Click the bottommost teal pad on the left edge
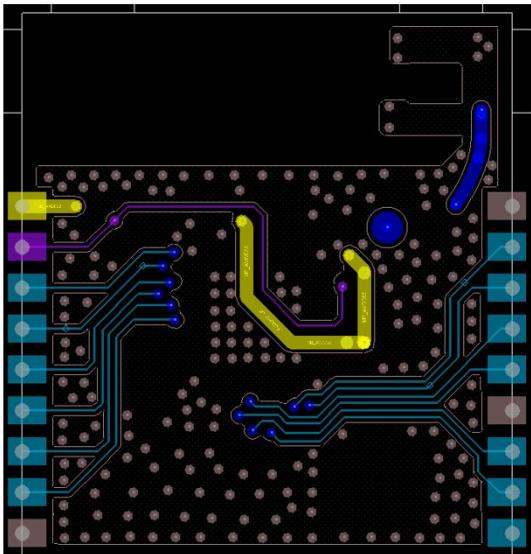The height and width of the screenshot is (554, 531). point(27,492)
